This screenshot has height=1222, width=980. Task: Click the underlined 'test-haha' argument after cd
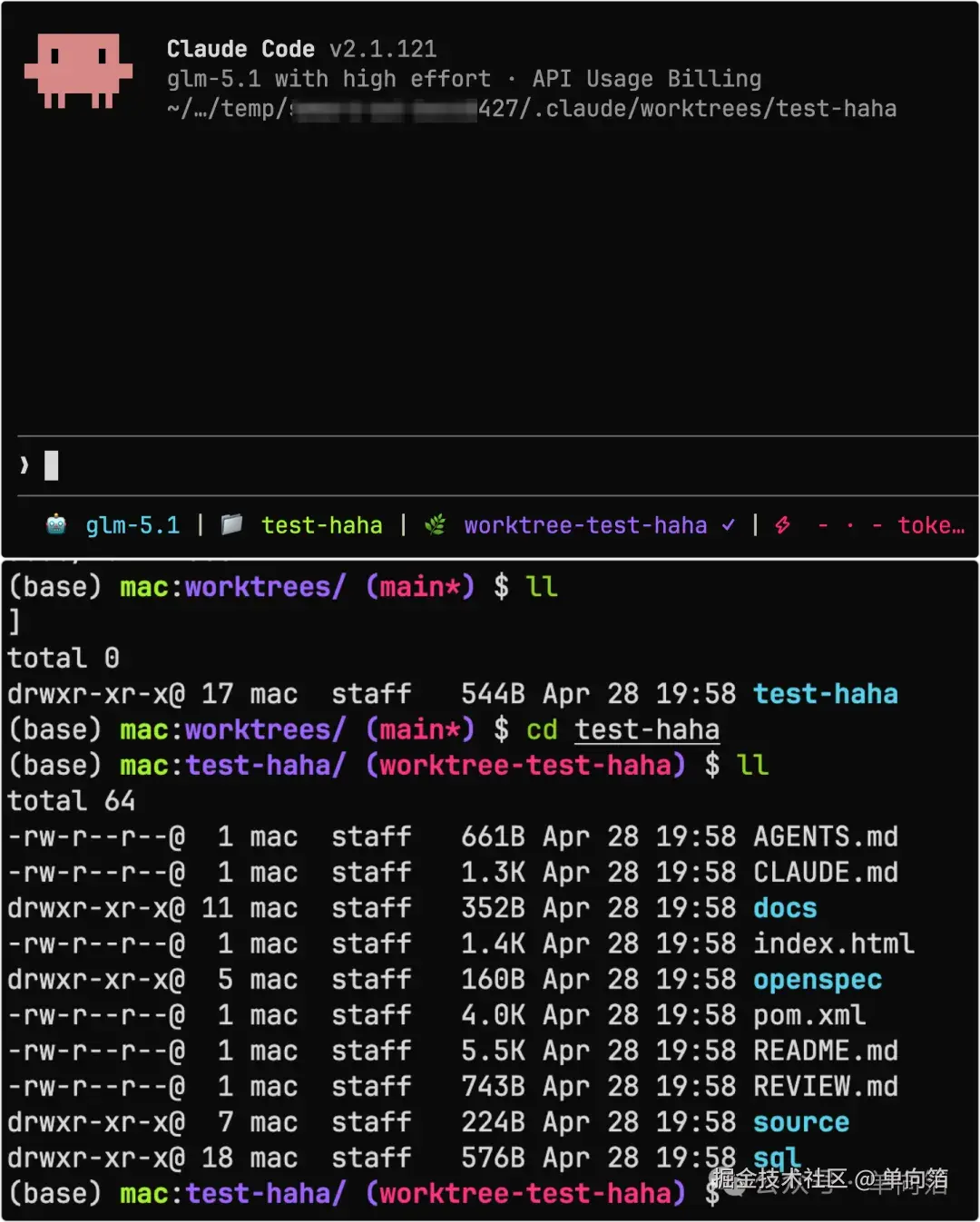[x=647, y=729]
